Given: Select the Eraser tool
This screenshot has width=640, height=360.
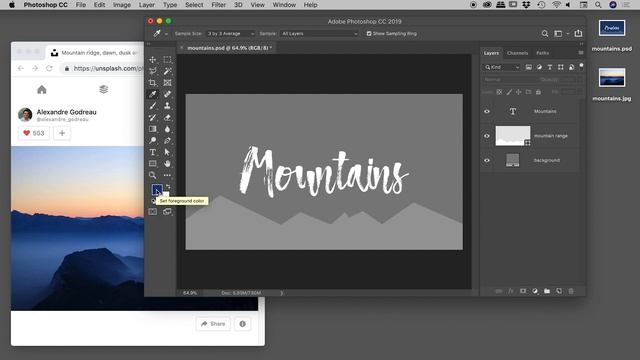Looking at the screenshot, I should coord(167,118).
